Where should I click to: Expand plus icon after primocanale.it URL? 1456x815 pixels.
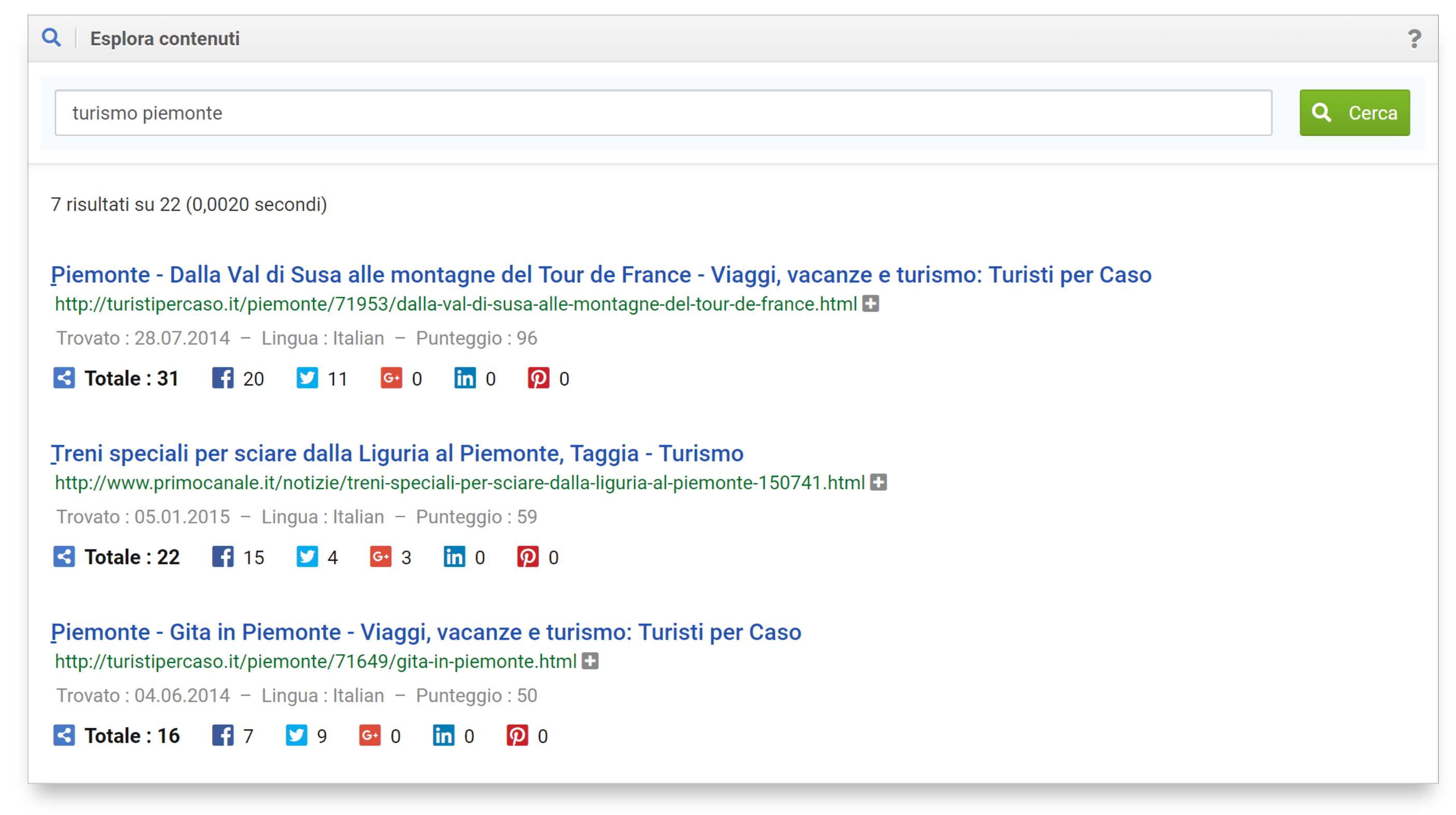pyautogui.click(x=878, y=482)
